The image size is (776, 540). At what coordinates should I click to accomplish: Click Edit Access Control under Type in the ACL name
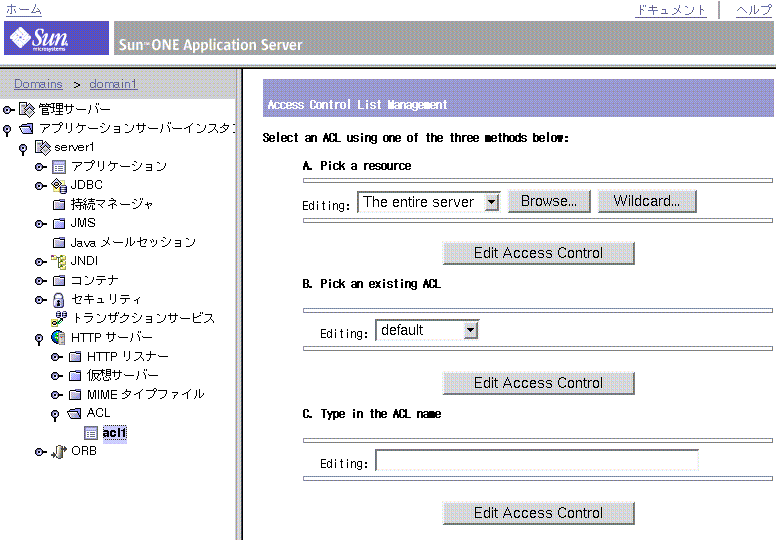[x=538, y=513]
